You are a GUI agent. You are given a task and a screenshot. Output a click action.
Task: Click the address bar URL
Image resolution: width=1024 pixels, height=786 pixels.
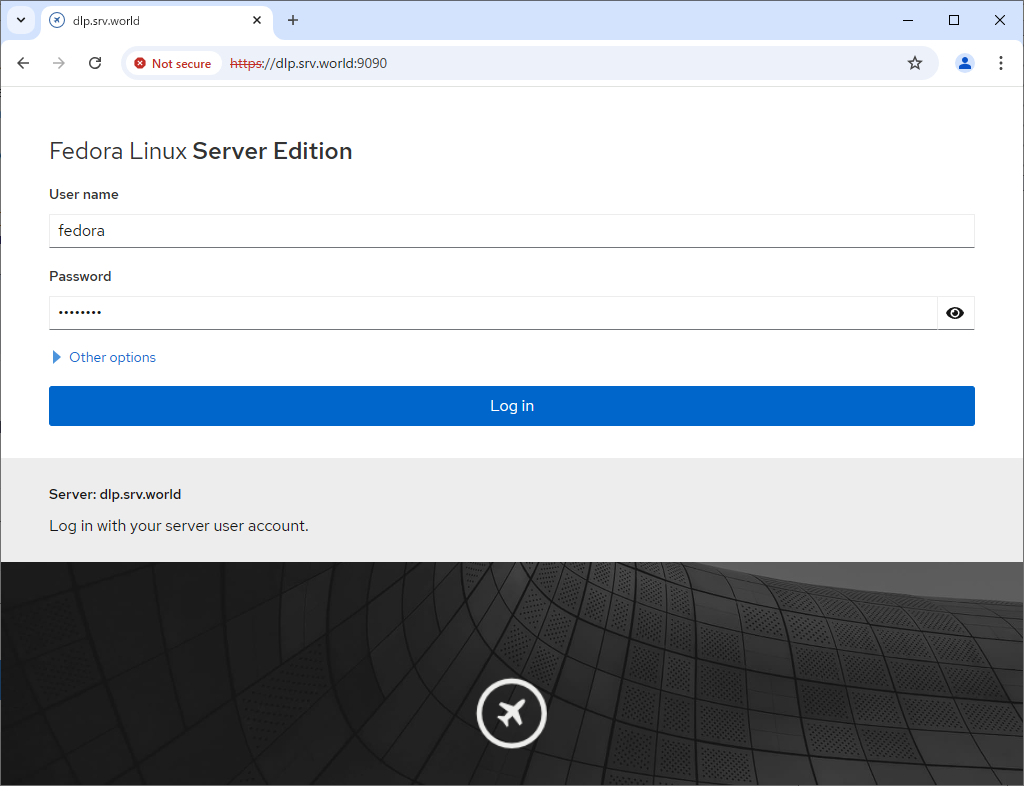[x=308, y=63]
